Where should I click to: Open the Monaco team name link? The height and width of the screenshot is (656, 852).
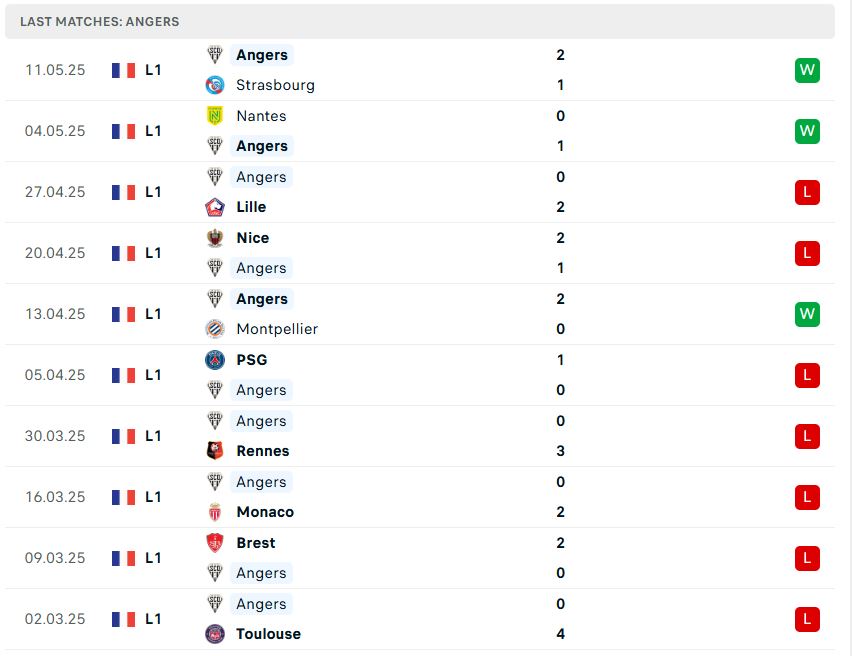click(x=265, y=512)
